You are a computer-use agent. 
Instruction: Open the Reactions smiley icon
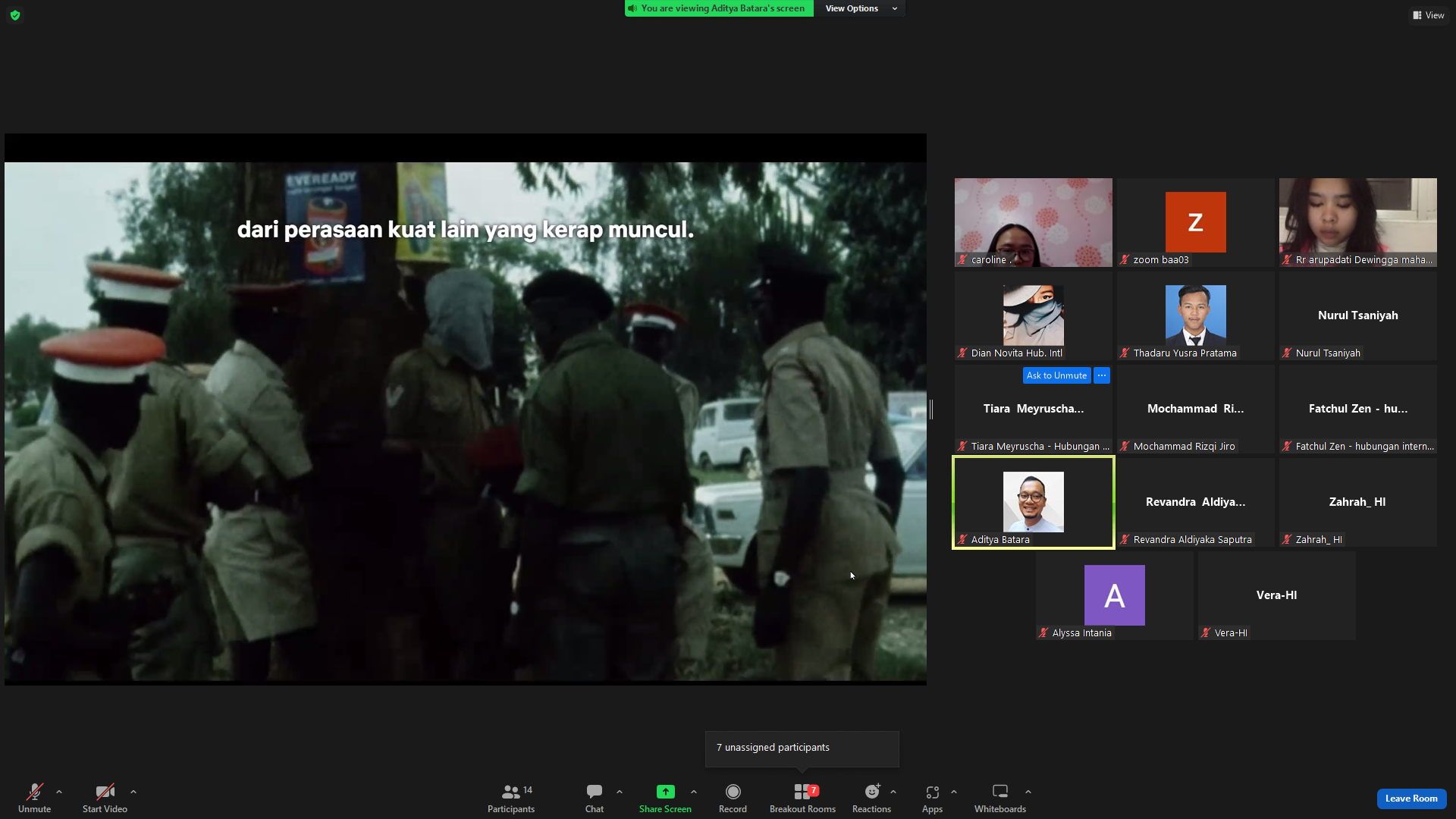(872, 792)
